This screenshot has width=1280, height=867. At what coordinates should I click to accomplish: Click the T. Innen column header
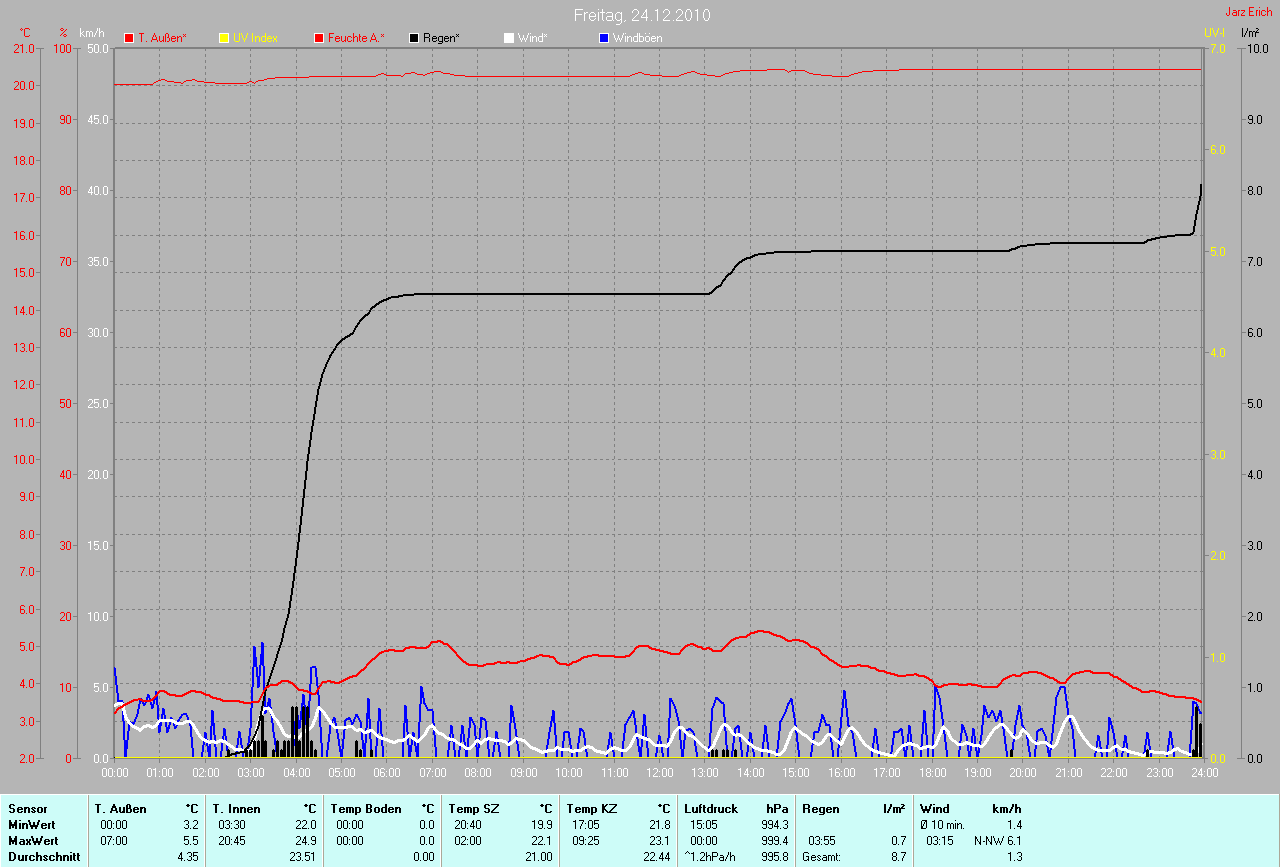coord(236,808)
